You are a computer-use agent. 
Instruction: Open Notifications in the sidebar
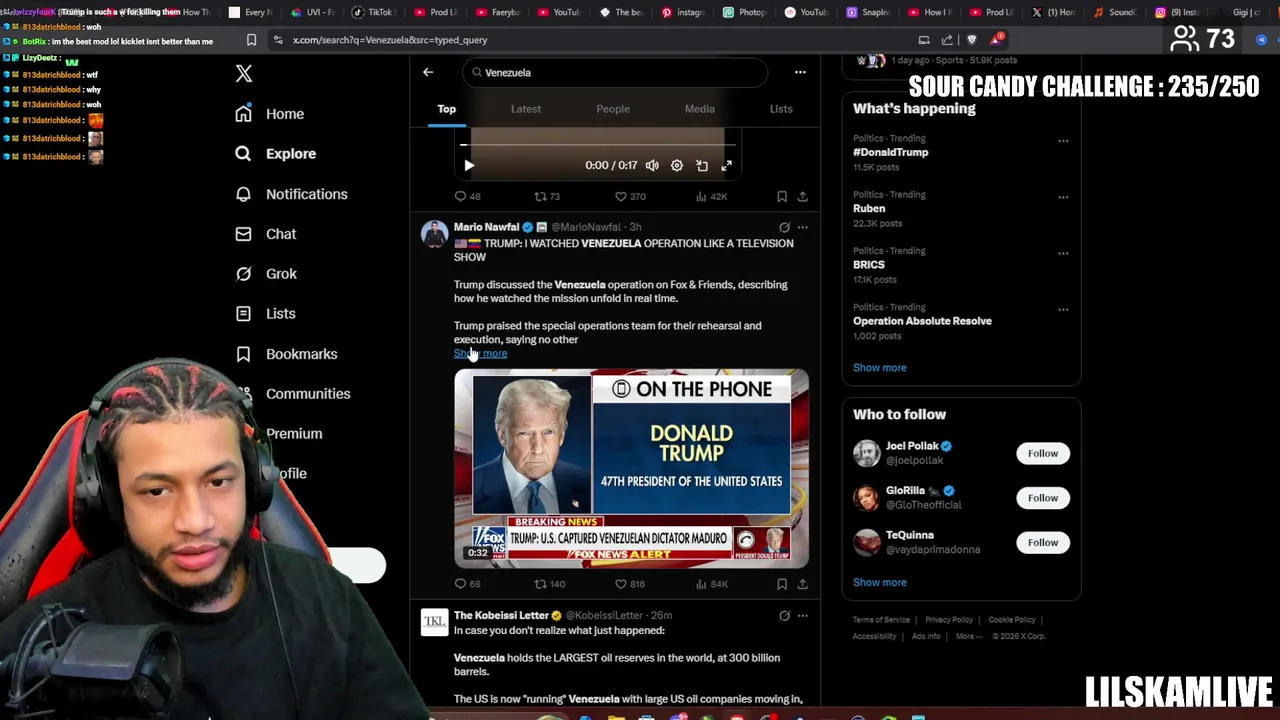click(291, 194)
